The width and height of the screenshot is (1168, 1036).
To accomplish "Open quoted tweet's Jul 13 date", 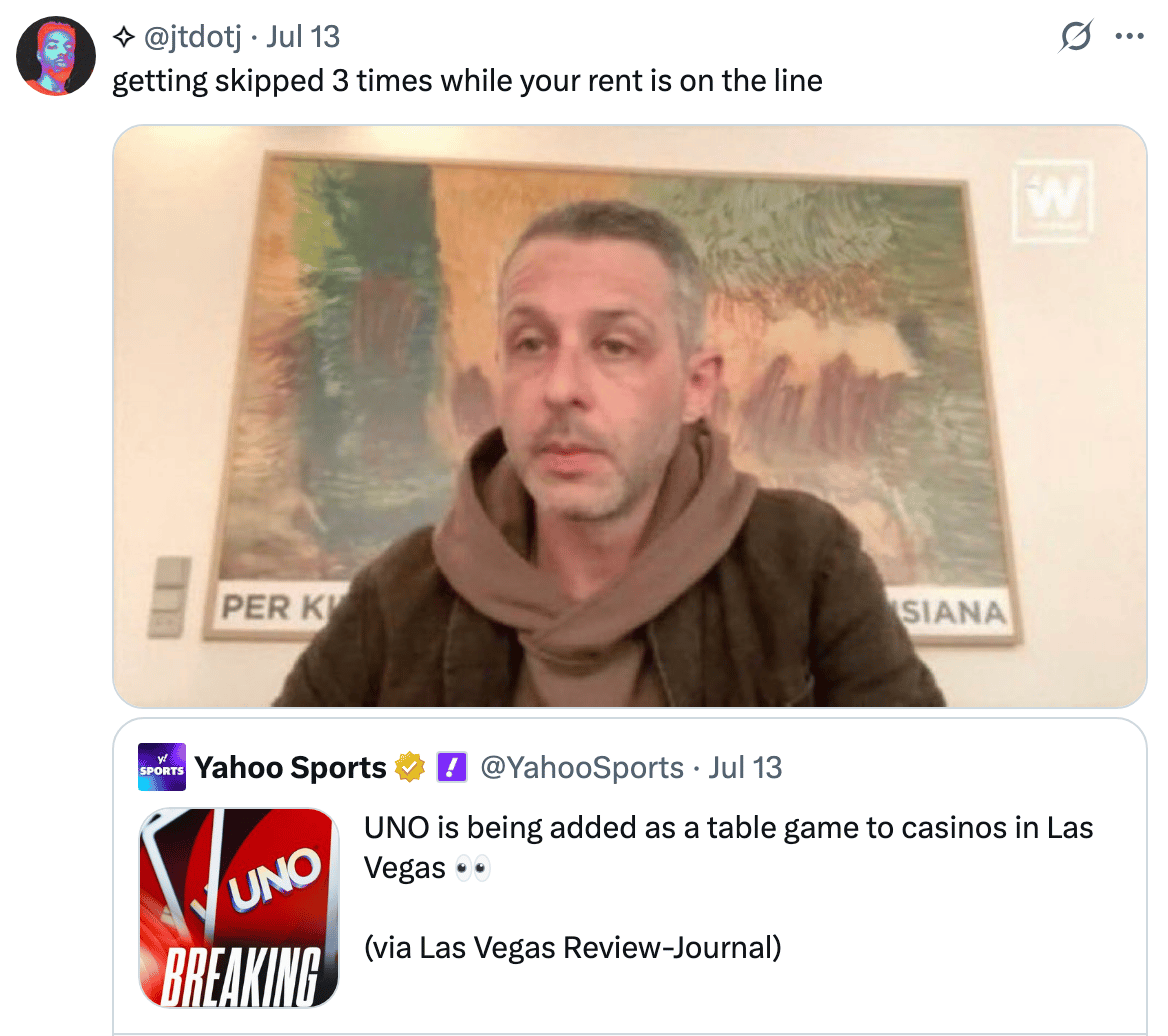I will tap(745, 767).
